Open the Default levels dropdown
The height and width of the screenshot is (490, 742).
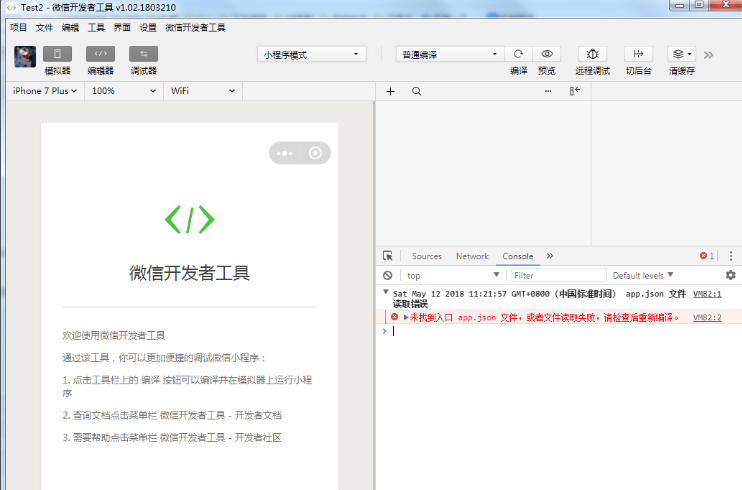[643, 275]
